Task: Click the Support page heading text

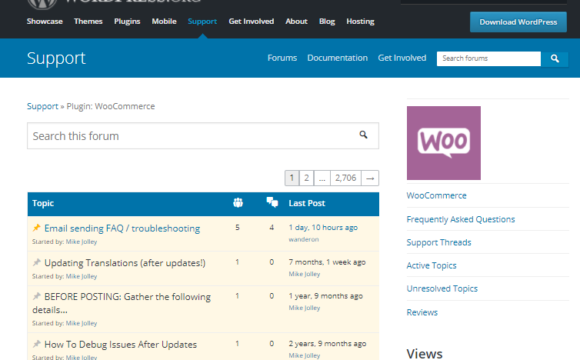Action: tap(56, 58)
